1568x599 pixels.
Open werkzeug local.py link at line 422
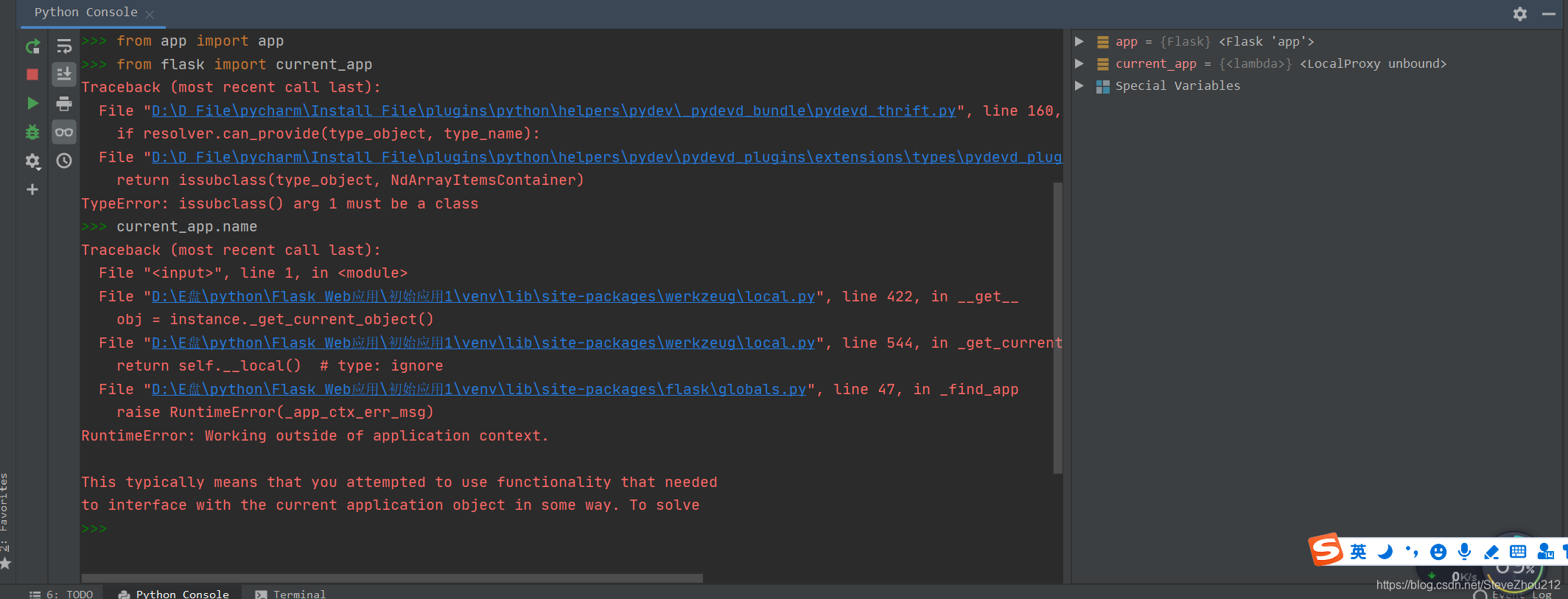point(483,296)
